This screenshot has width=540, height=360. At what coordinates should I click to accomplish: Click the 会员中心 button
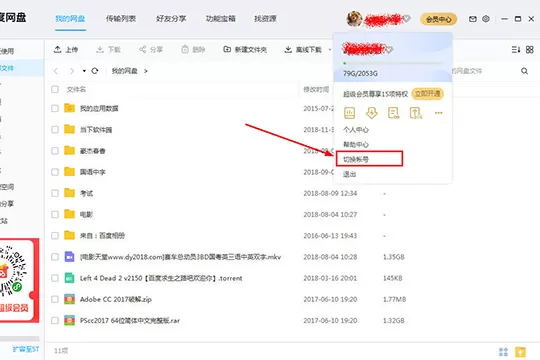click(x=438, y=19)
